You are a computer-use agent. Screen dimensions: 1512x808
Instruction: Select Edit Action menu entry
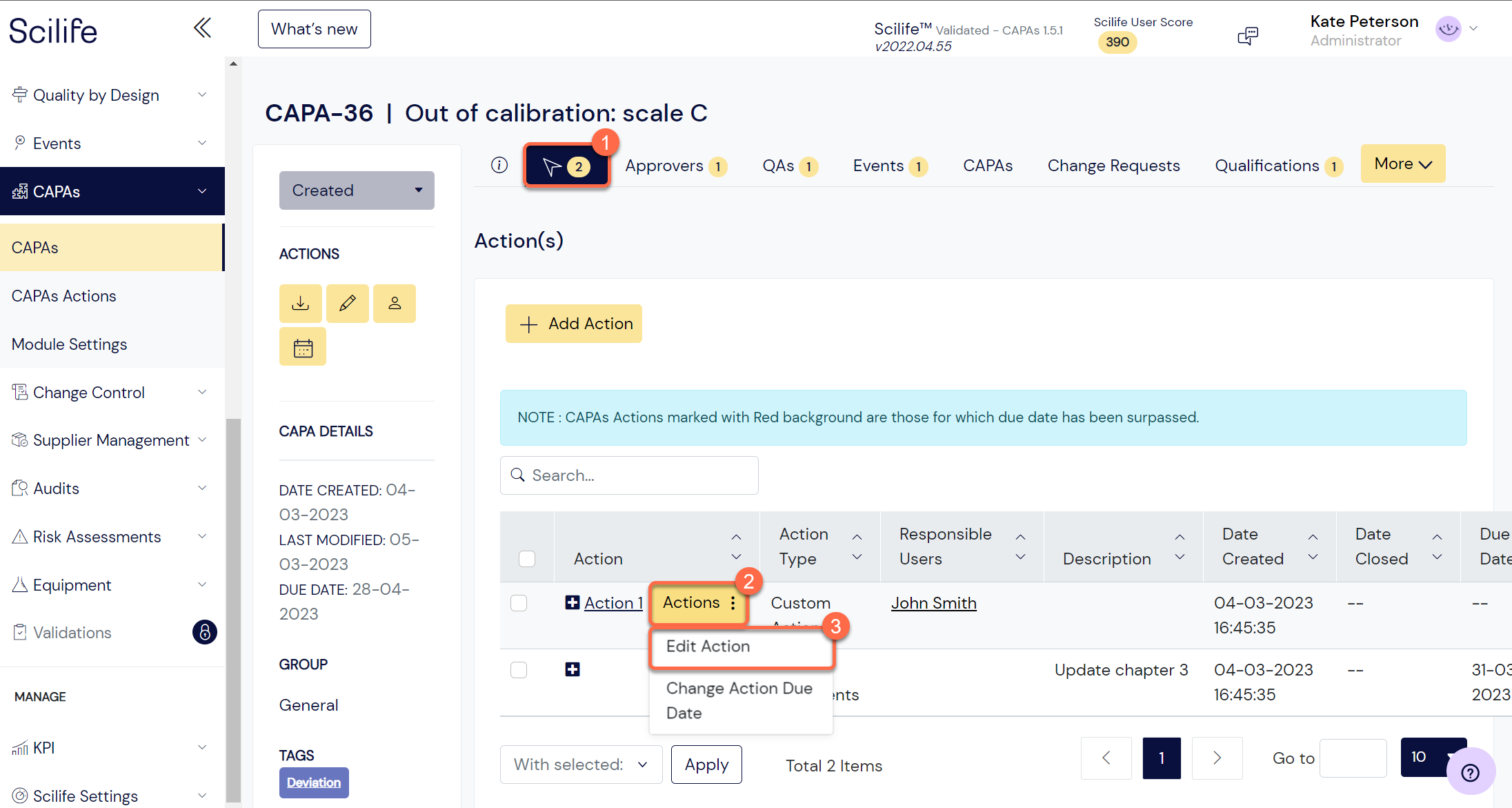[x=742, y=647]
